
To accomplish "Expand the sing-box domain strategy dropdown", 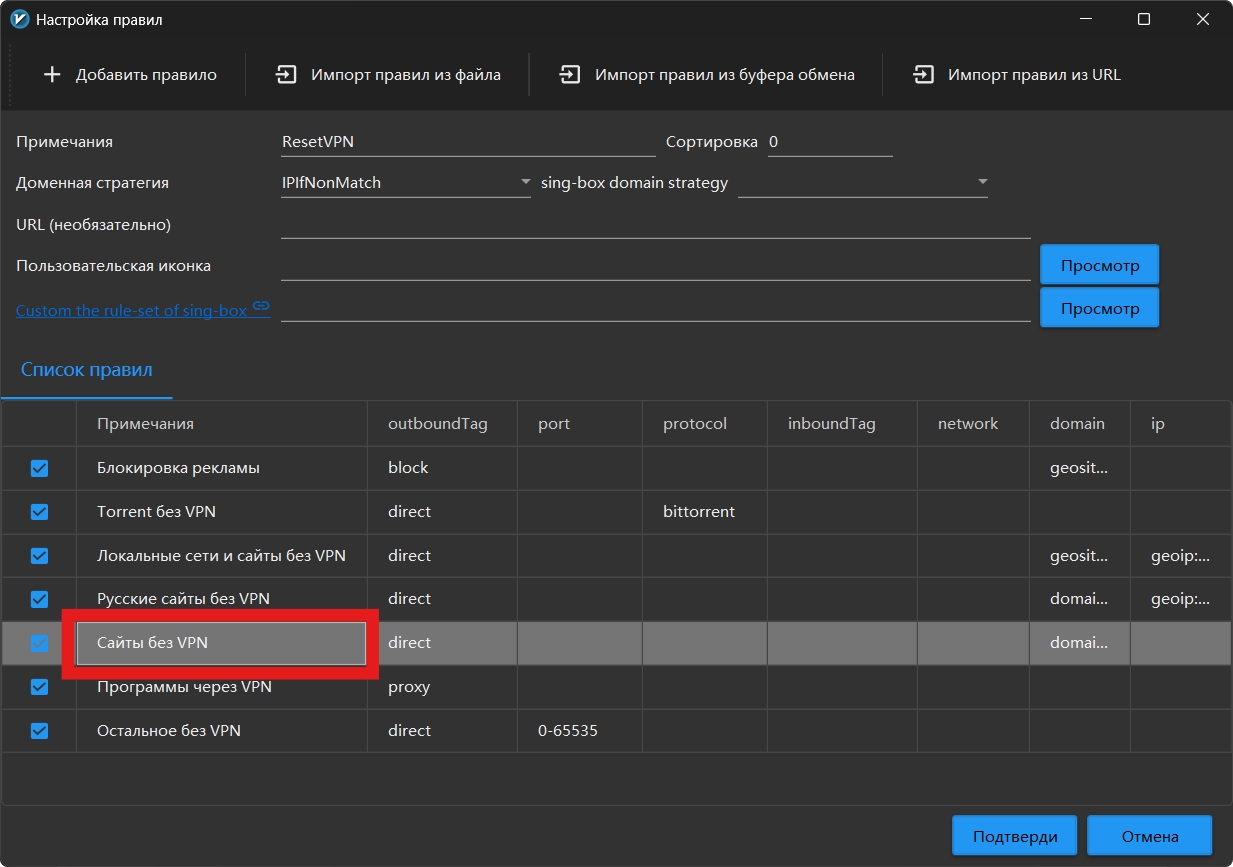I will (862, 183).
